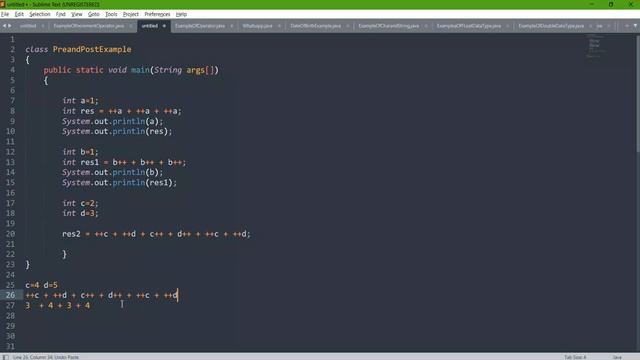Open the View menu

click(77, 14)
